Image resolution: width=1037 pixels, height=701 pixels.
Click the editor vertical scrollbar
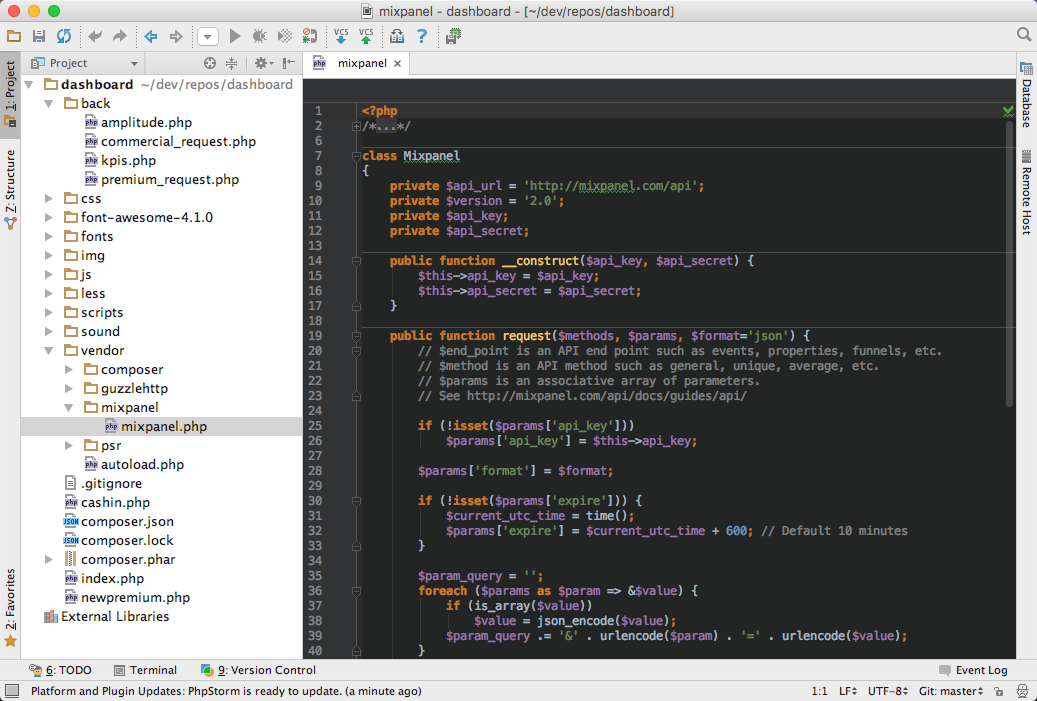1009,265
